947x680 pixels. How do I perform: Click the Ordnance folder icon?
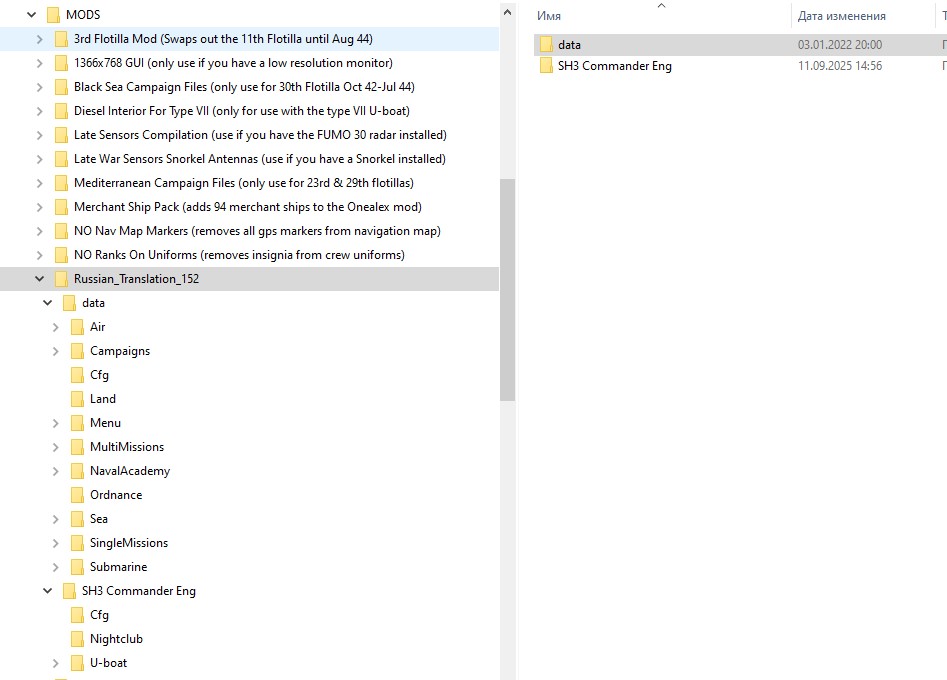click(x=78, y=495)
